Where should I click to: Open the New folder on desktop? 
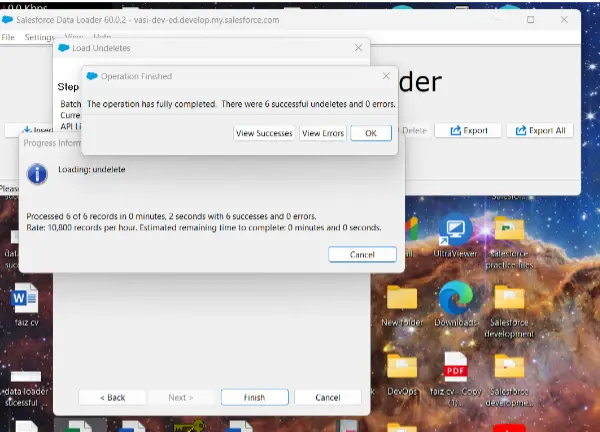point(402,305)
